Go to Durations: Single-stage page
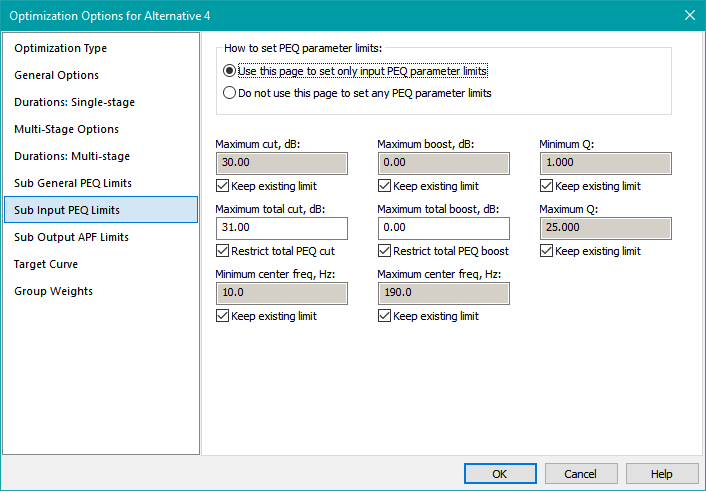The width and height of the screenshot is (706, 491). (x=101, y=102)
